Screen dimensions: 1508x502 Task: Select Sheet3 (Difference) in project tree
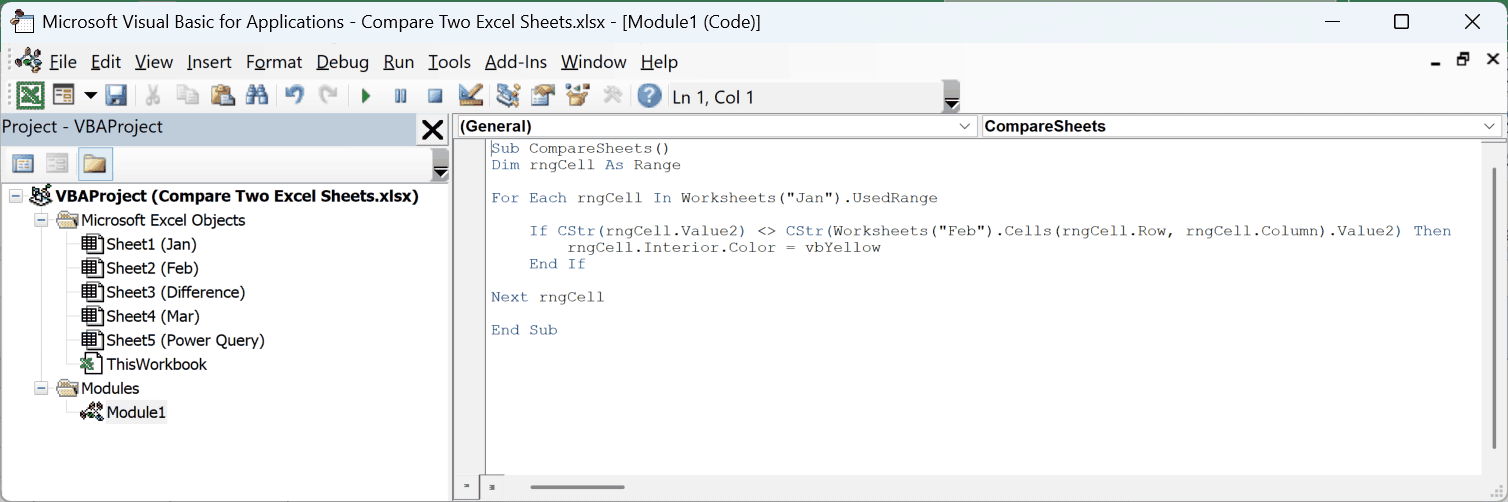coord(176,292)
